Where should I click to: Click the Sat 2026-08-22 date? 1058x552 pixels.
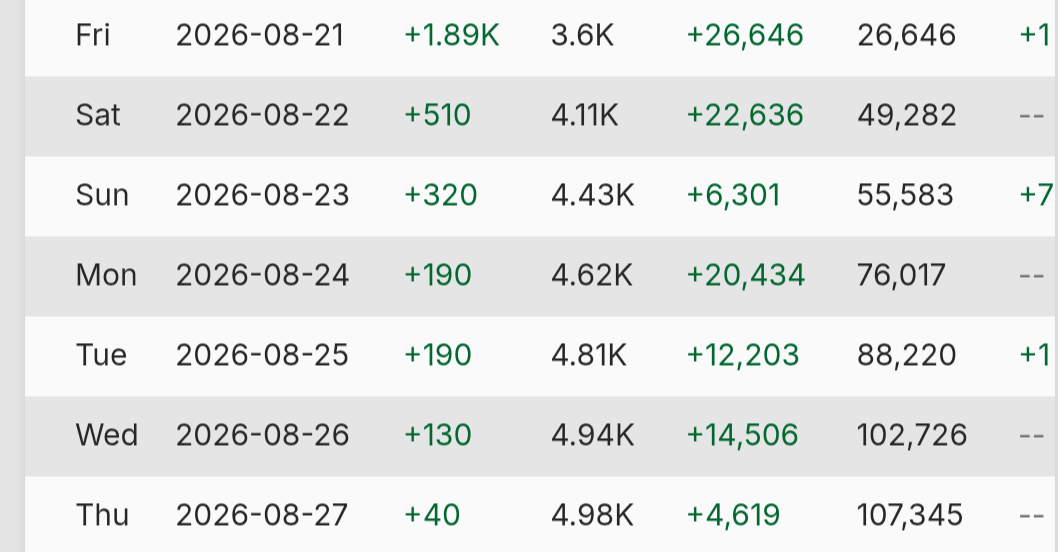262,115
